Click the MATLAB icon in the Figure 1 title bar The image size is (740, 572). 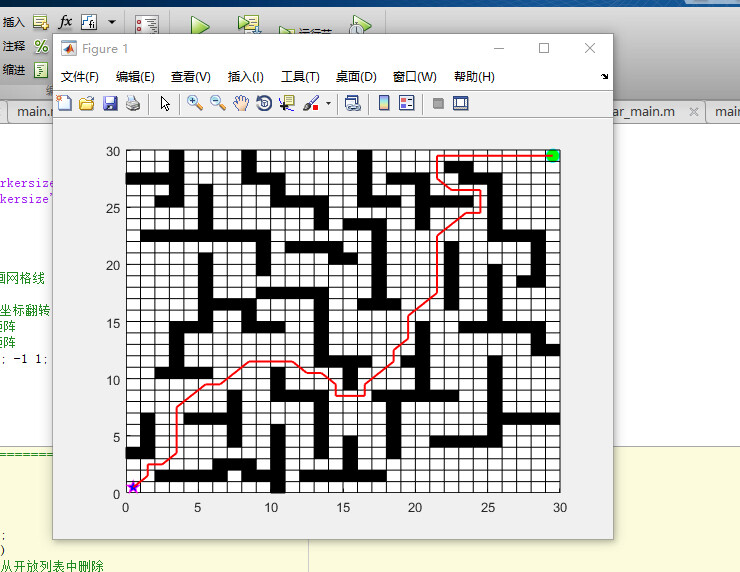click(x=69, y=48)
